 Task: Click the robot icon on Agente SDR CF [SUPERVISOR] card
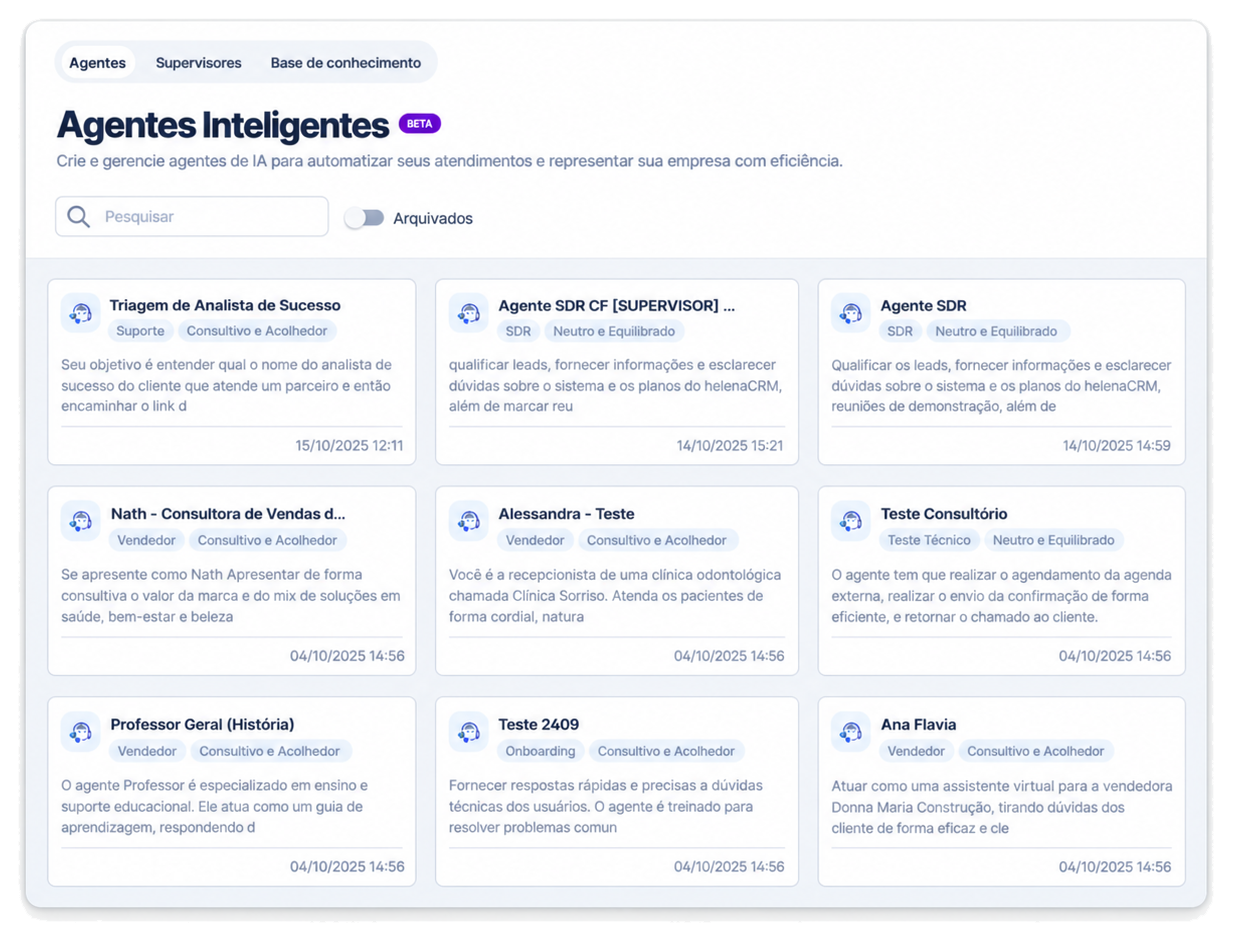(x=468, y=313)
